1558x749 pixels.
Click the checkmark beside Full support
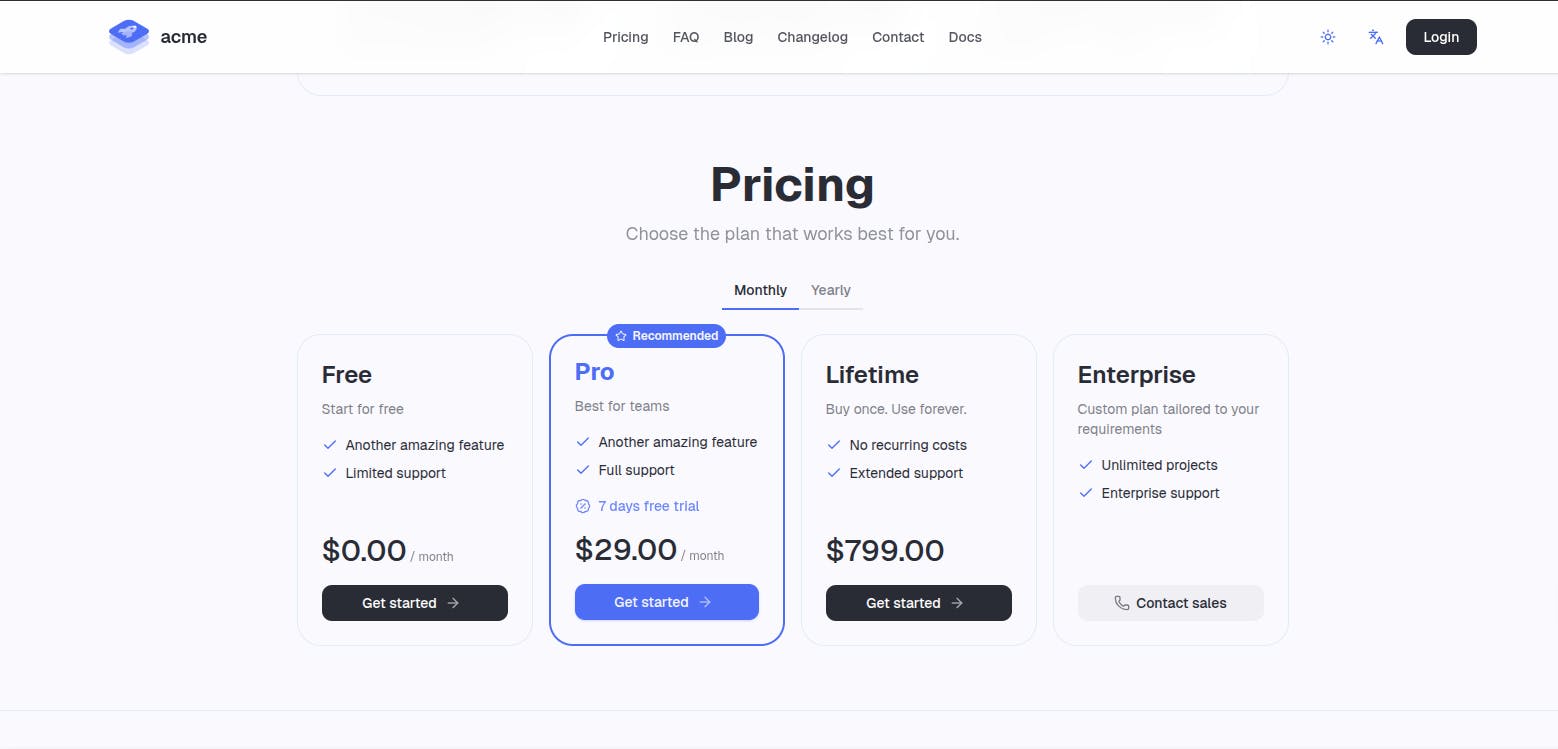[x=583, y=470]
